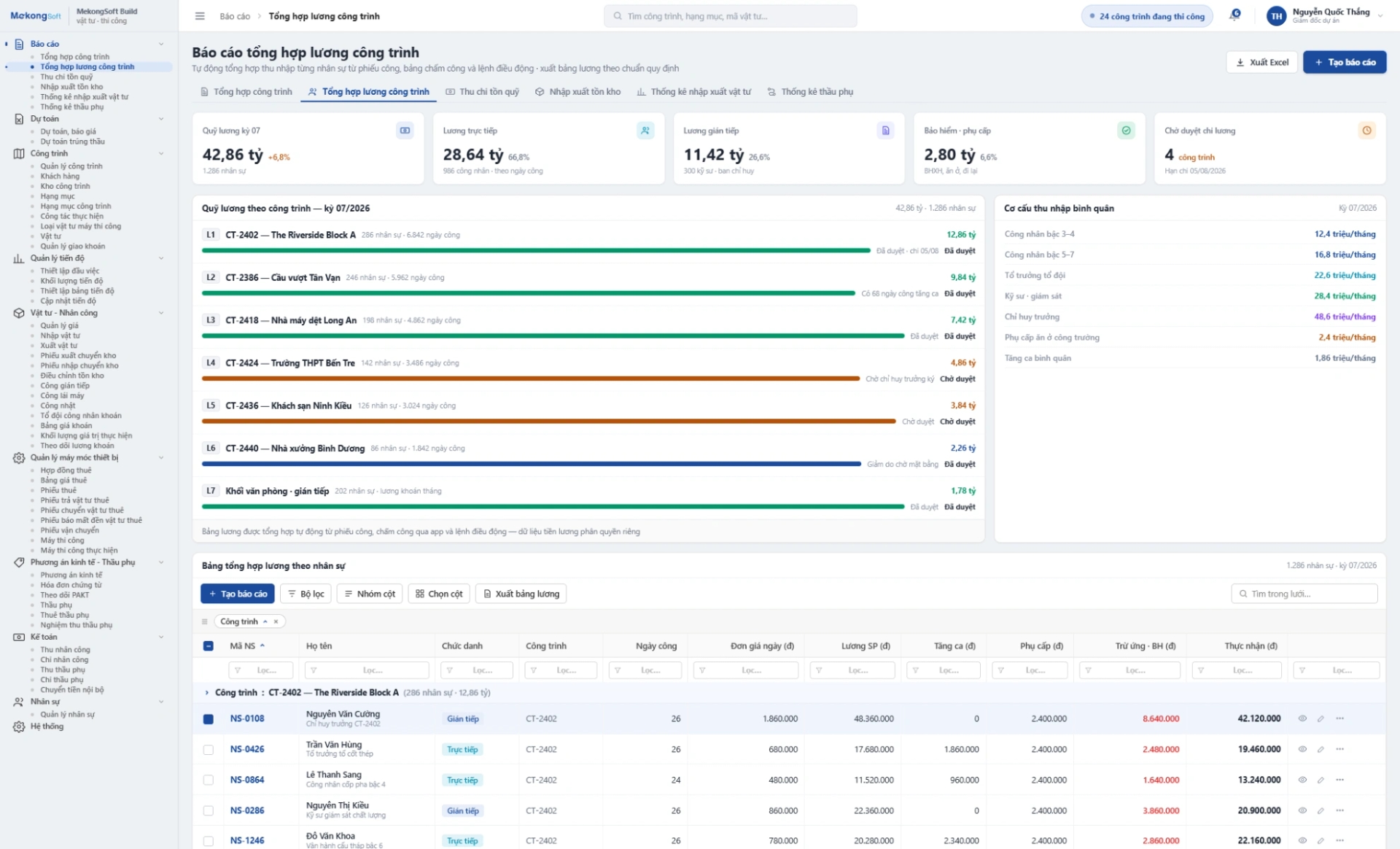The height and width of the screenshot is (849, 1400).
Task: Edit row NS-0426 with the pencil icon
Action: tap(1321, 750)
